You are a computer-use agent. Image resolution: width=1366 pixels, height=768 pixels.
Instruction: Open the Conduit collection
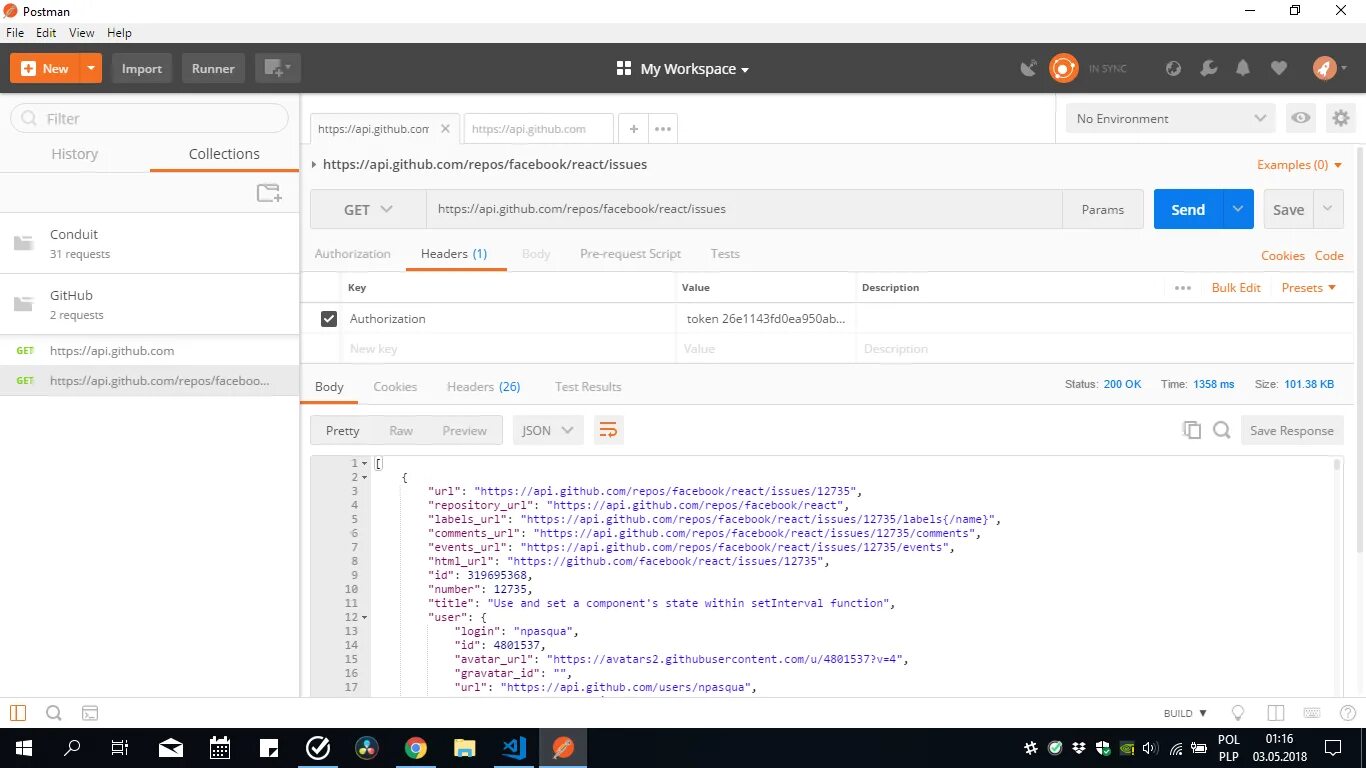click(150, 243)
